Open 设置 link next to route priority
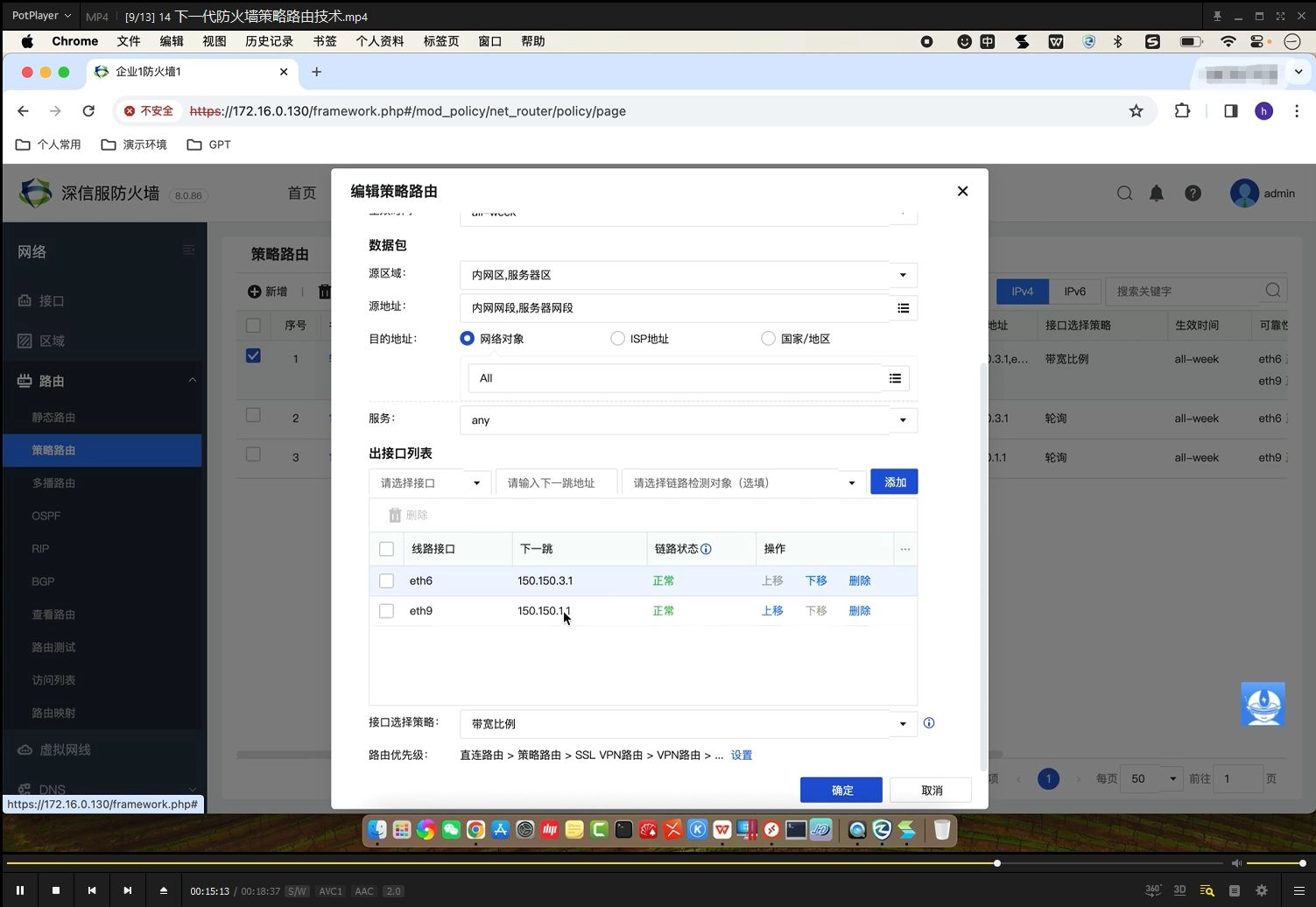1316x907 pixels. [742, 755]
